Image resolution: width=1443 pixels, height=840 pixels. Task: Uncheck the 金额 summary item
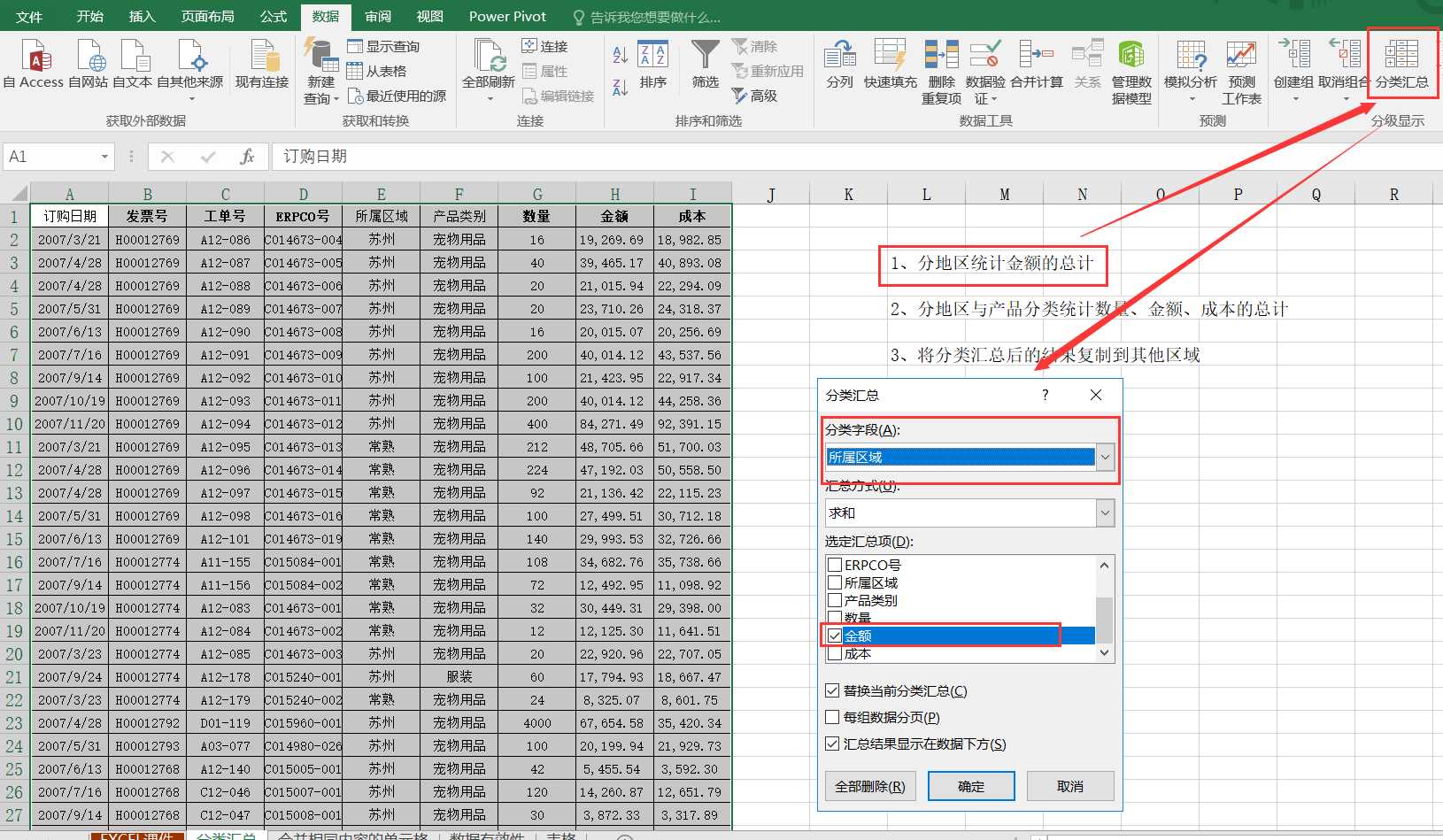tap(835, 636)
